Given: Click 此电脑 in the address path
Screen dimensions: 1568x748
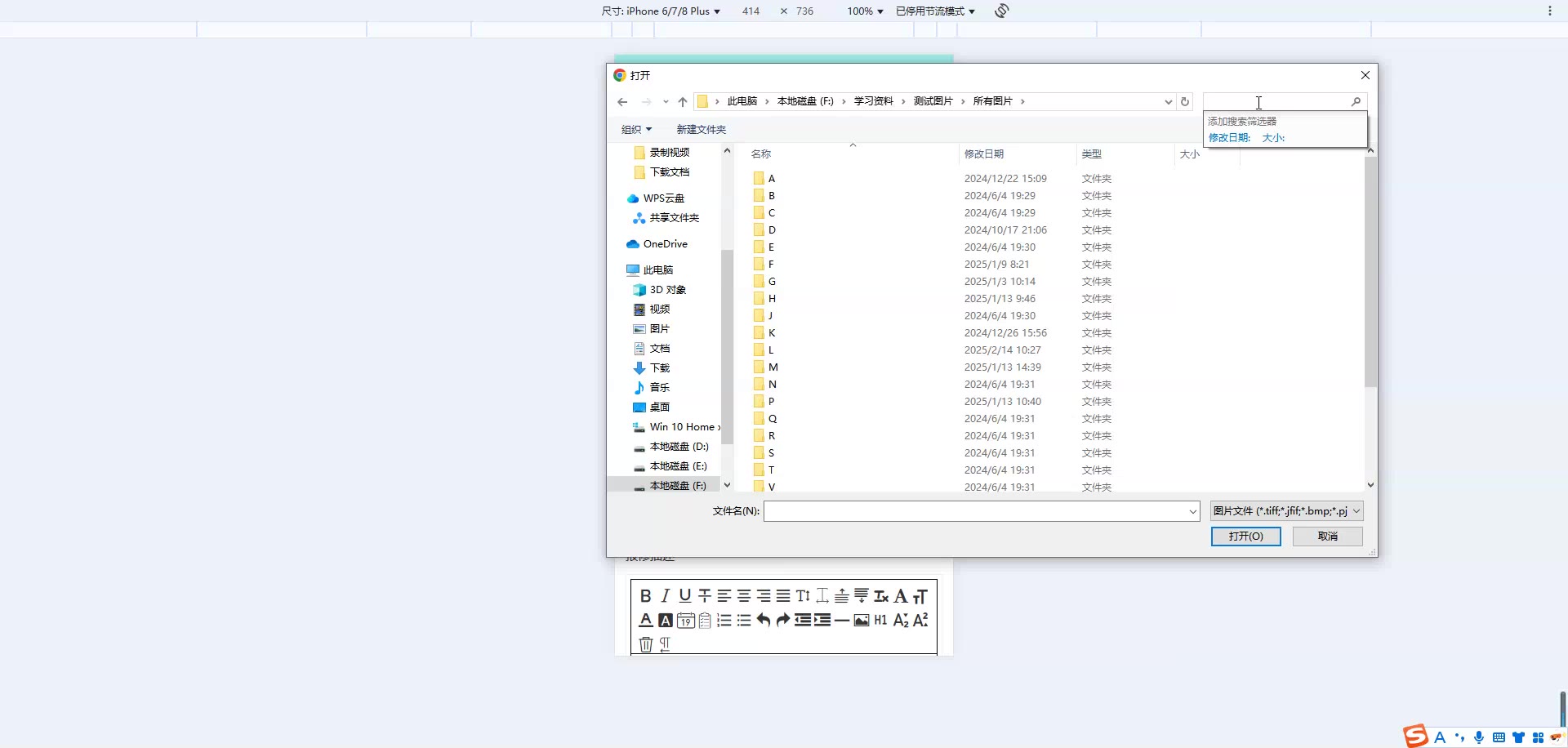Looking at the screenshot, I should [x=742, y=101].
